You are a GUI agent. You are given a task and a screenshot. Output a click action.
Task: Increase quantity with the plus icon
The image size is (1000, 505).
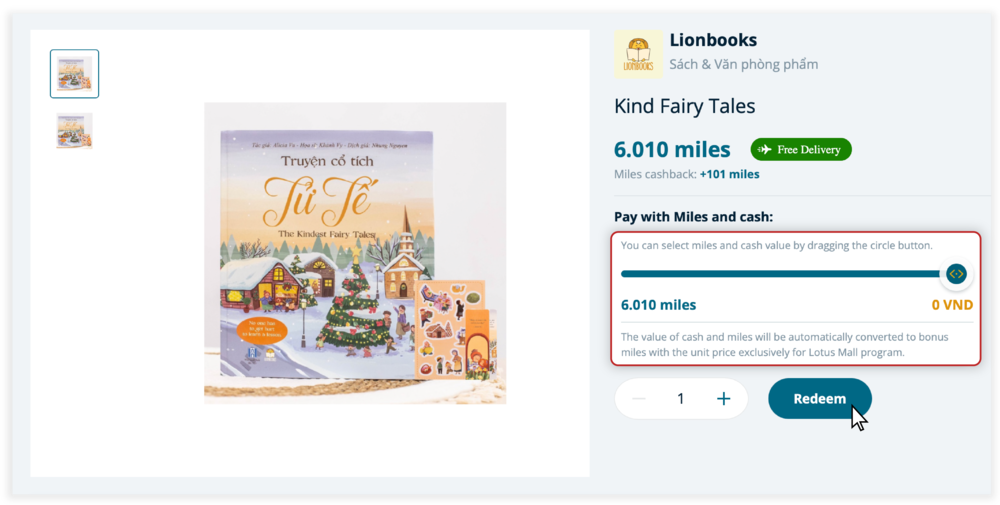(x=724, y=399)
